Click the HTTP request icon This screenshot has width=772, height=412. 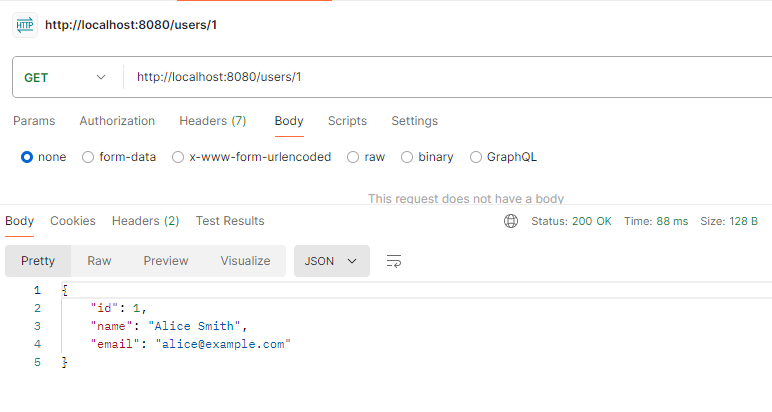click(x=25, y=25)
